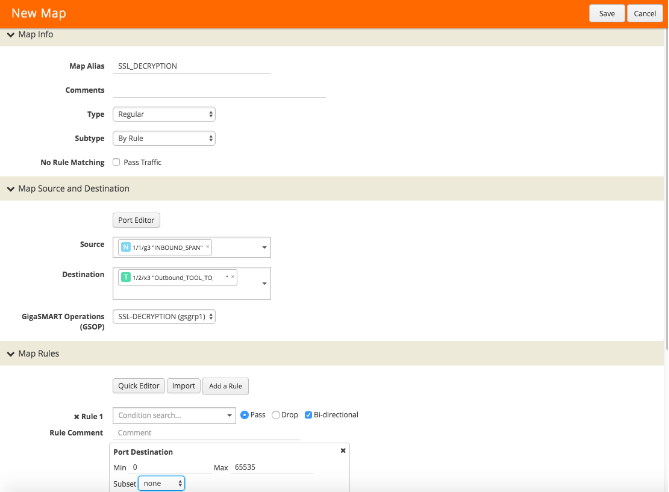Image resolution: width=669 pixels, height=492 pixels.
Task: Open the Subset dropdown set to none
Action: 162,483
